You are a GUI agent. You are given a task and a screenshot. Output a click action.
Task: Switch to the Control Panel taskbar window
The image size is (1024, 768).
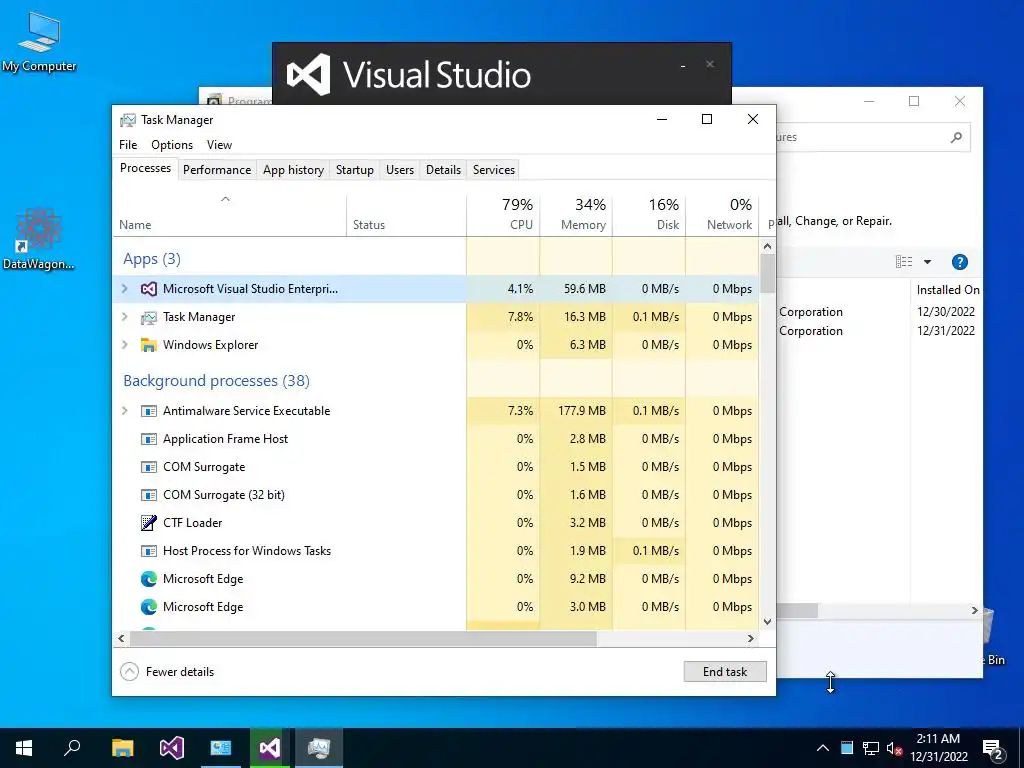click(x=221, y=748)
